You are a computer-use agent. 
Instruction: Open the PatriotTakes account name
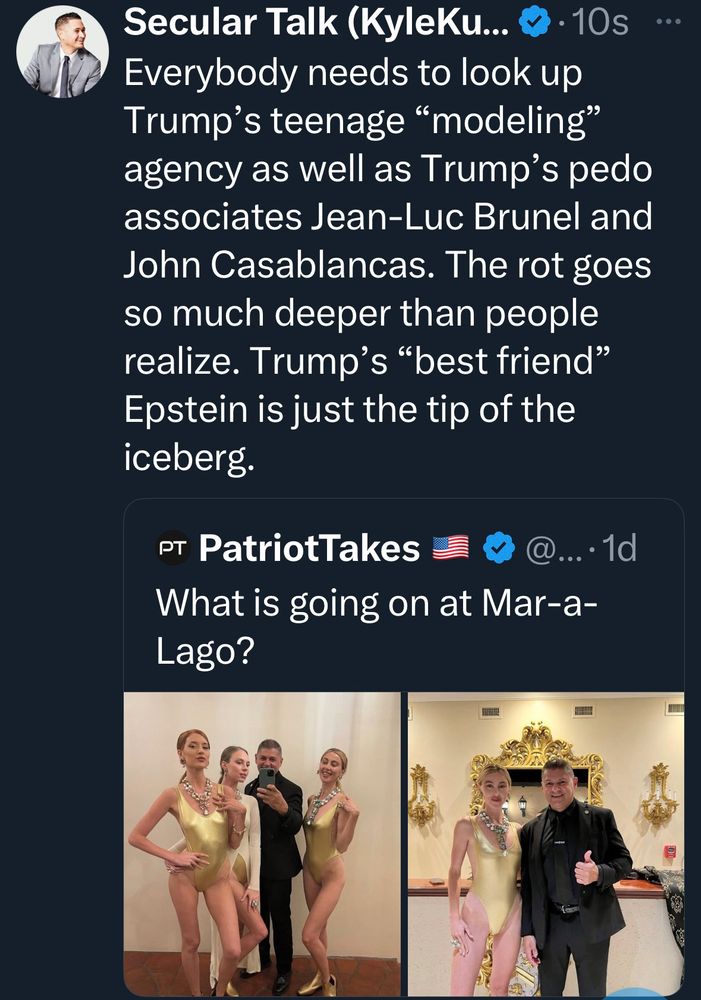310,548
